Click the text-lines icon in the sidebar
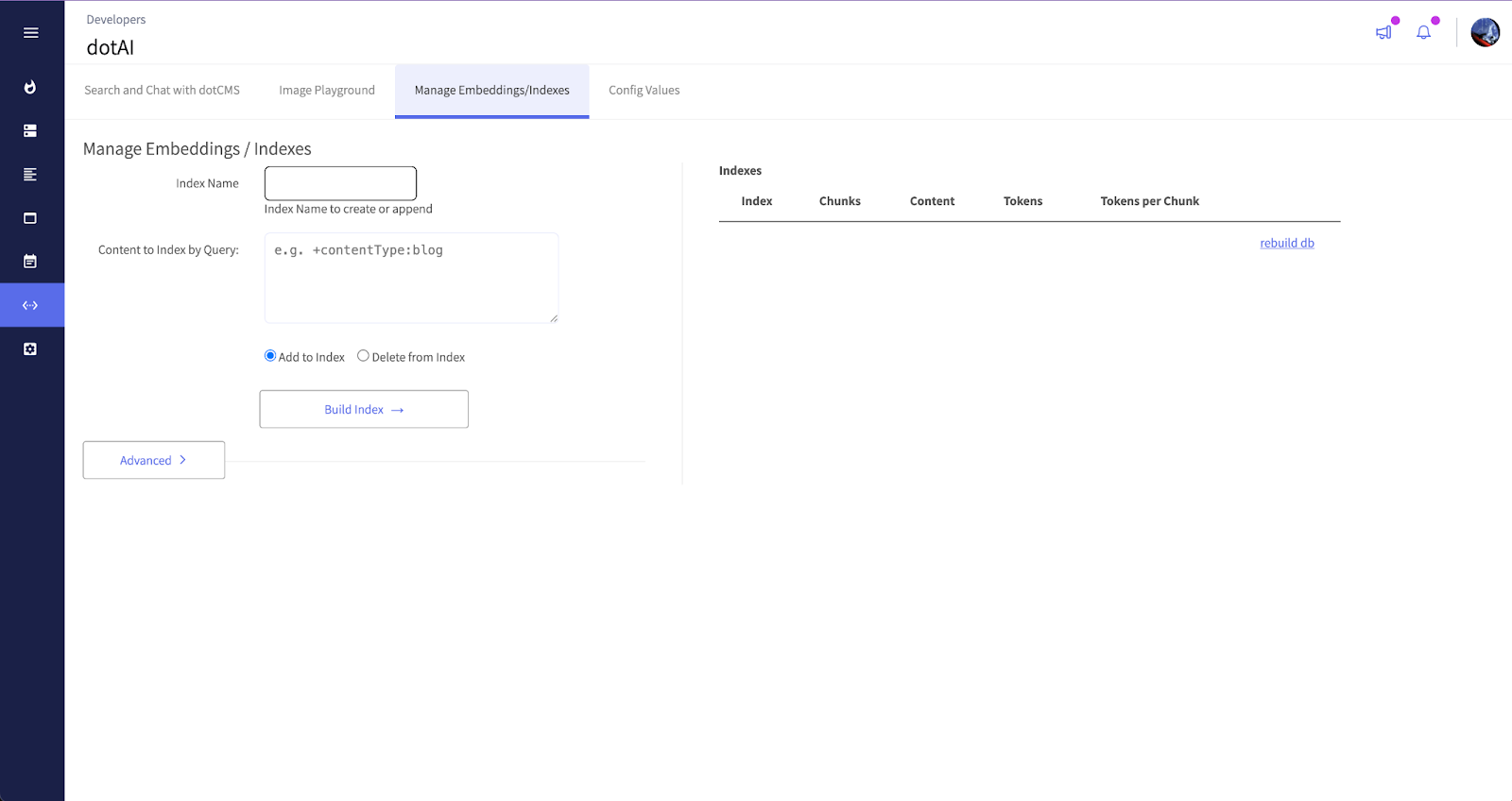This screenshot has height=801, width=1512. tap(30, 175)
